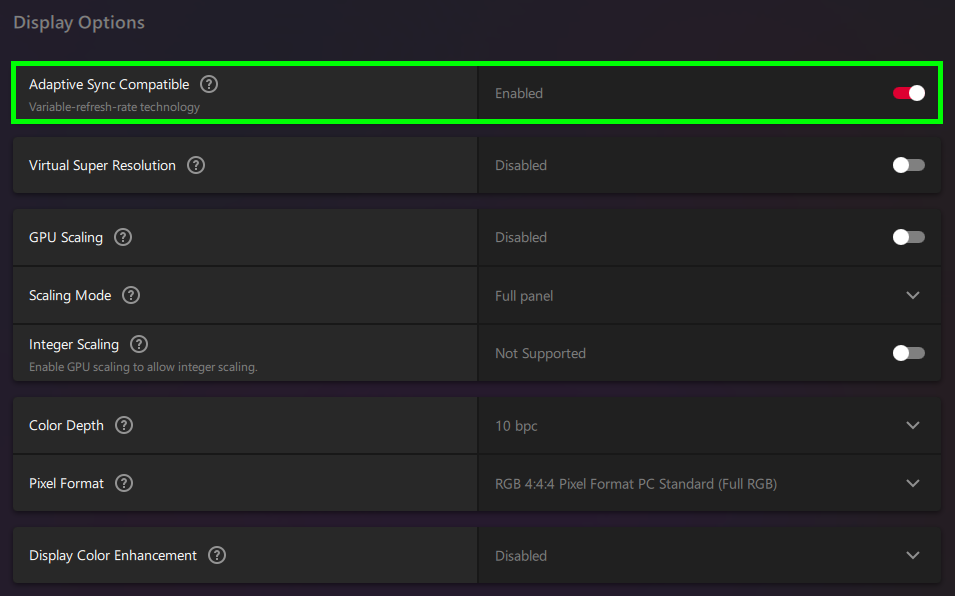Select the '10 bpc' color depth value

(516, 426)
